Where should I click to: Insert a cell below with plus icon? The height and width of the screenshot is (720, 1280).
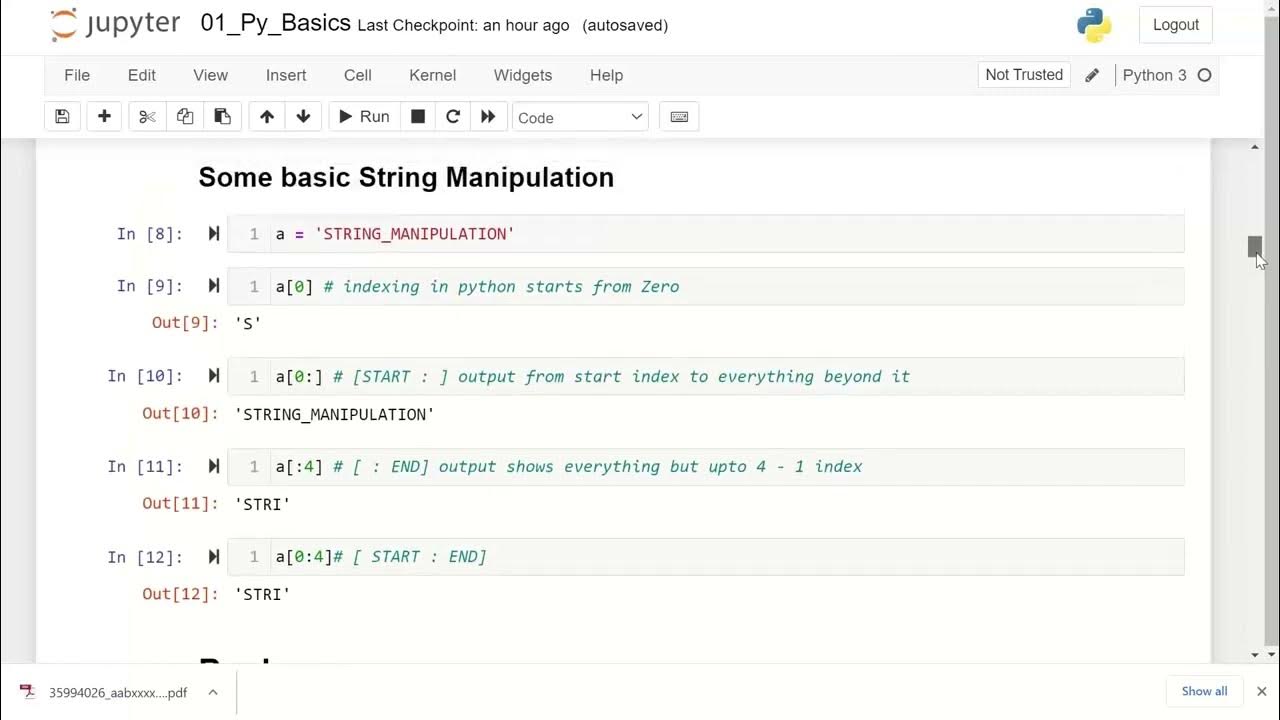tap(104, 117)
